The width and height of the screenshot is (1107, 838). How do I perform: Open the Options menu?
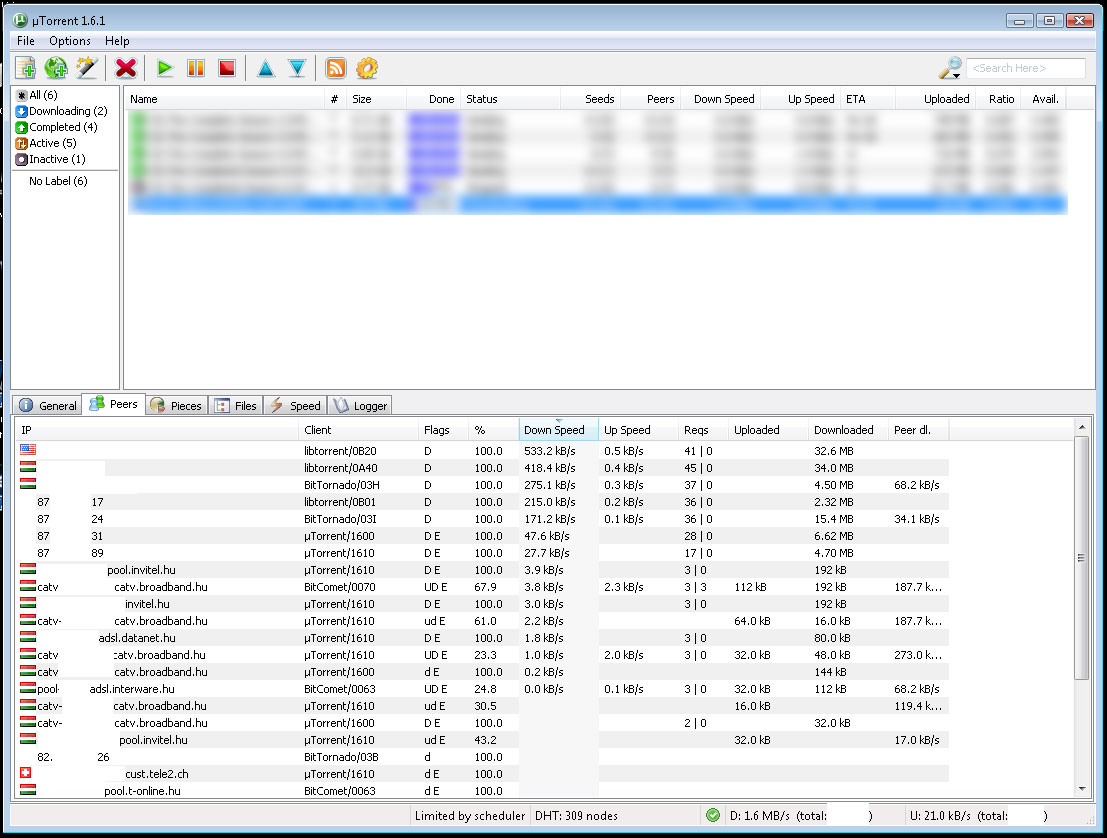(x=70, y=41)
